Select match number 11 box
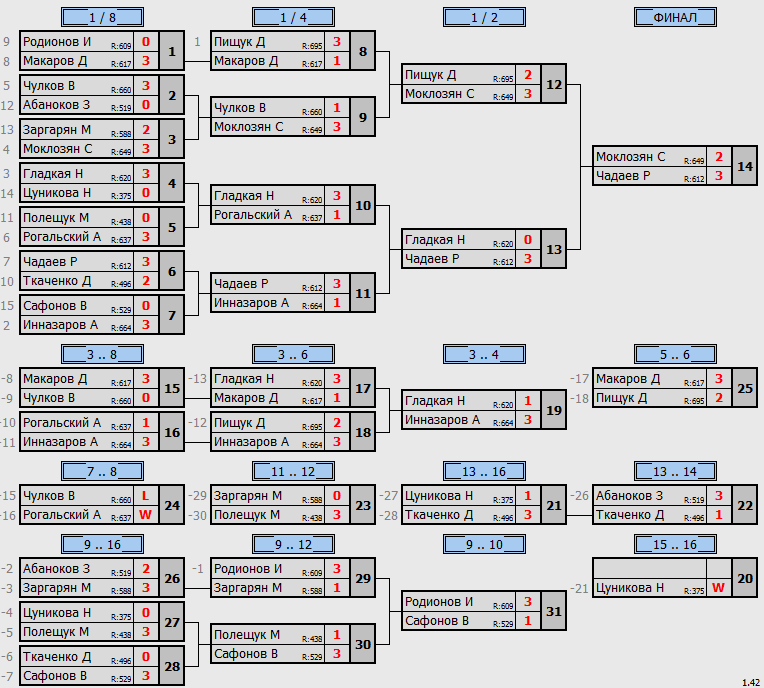The width and height of the screenshot is (764, 688). 363,293
